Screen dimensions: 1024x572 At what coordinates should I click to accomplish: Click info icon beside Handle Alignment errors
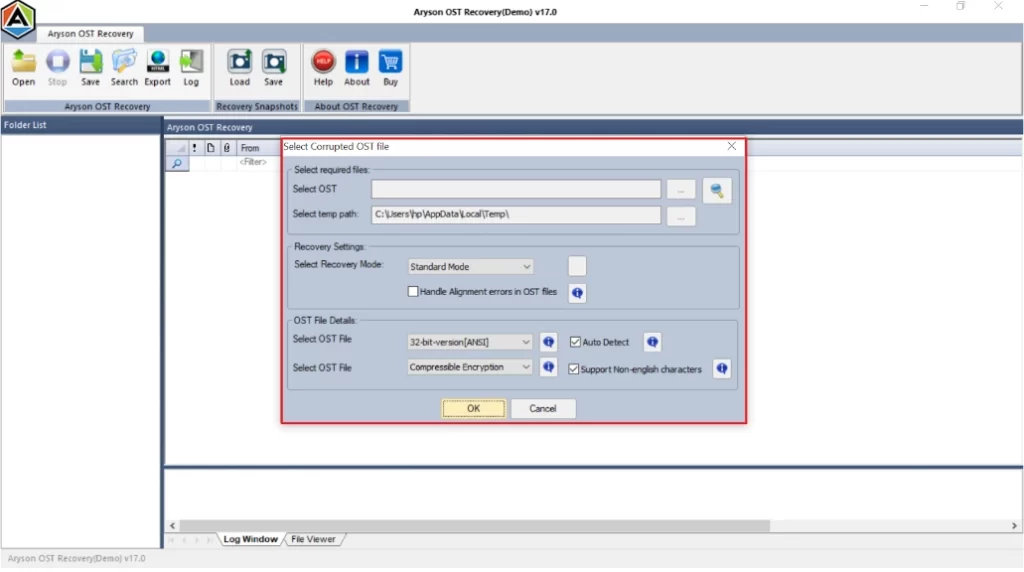click(x=577, y=293)
